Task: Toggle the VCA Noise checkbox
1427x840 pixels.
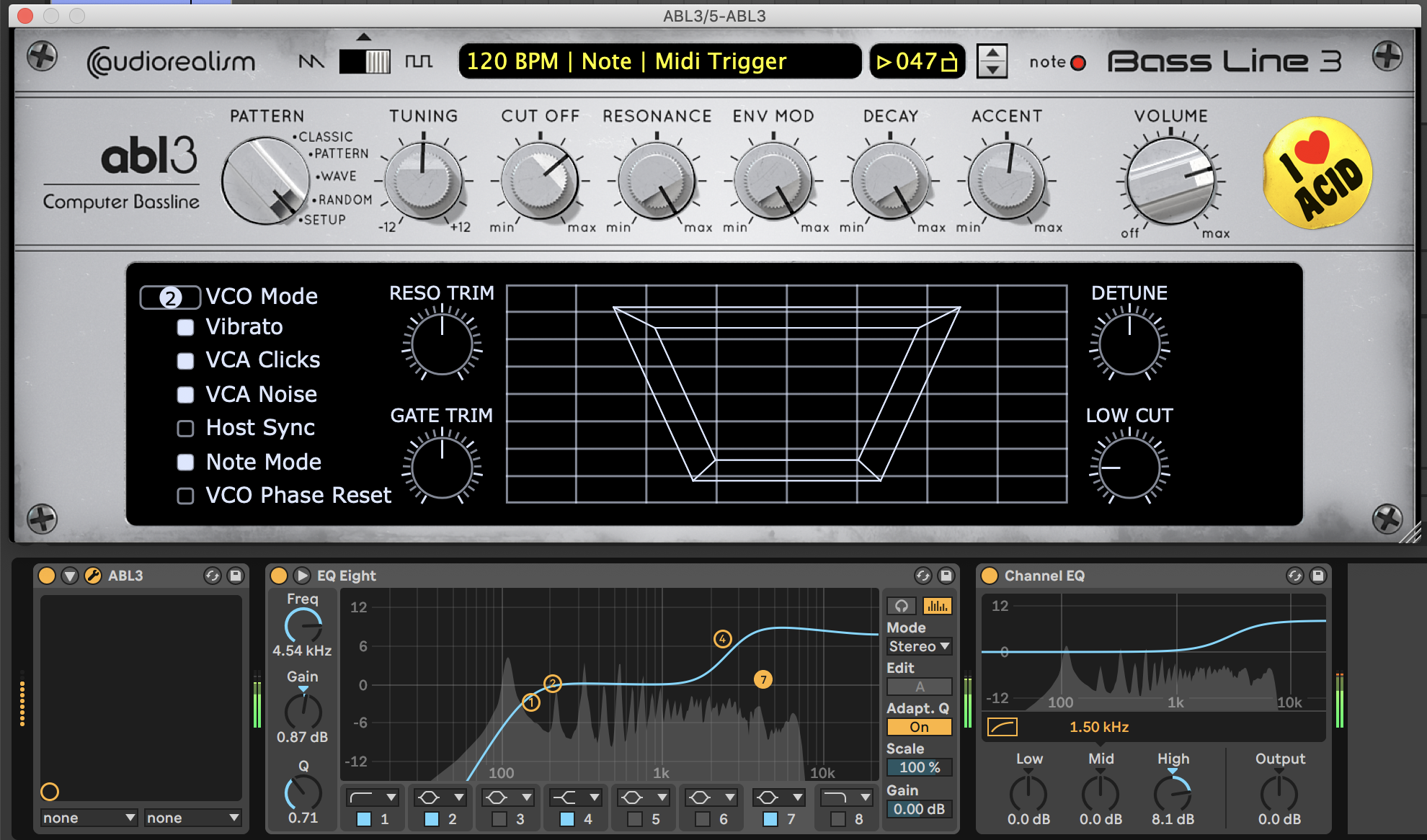Action: click(185, 395)
